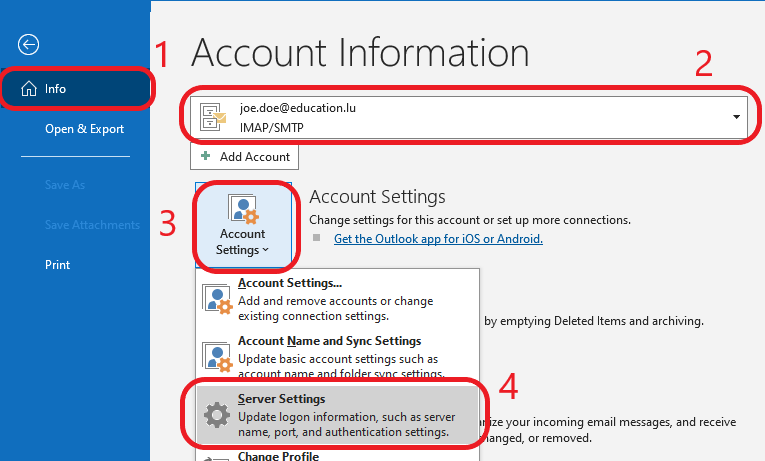This screenshot has height=461, width=765.
Task: Click the account dropdown arrow
Action: [736, 117]
